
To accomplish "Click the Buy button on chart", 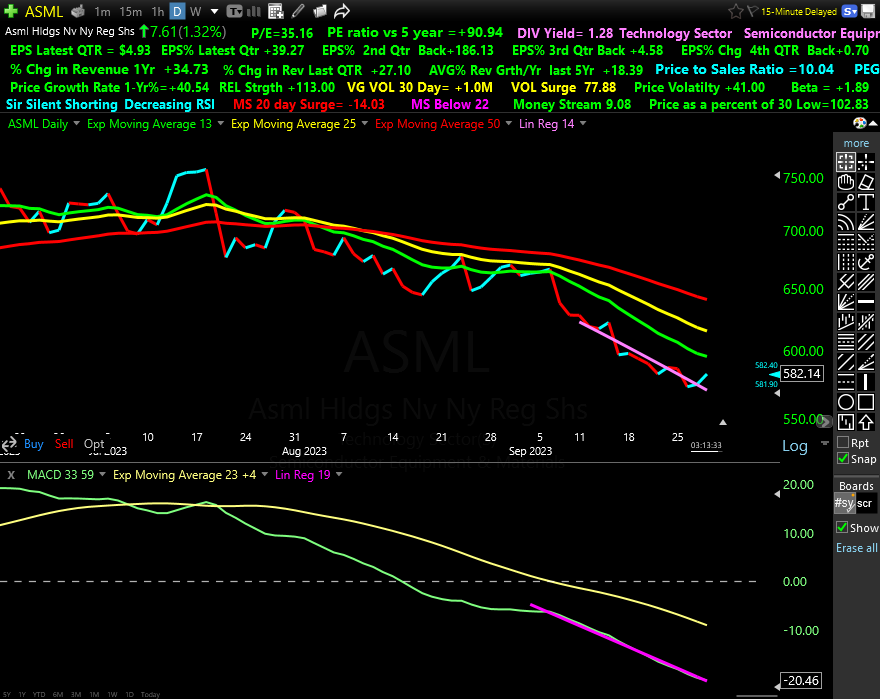I will click(x=33, y=444).
